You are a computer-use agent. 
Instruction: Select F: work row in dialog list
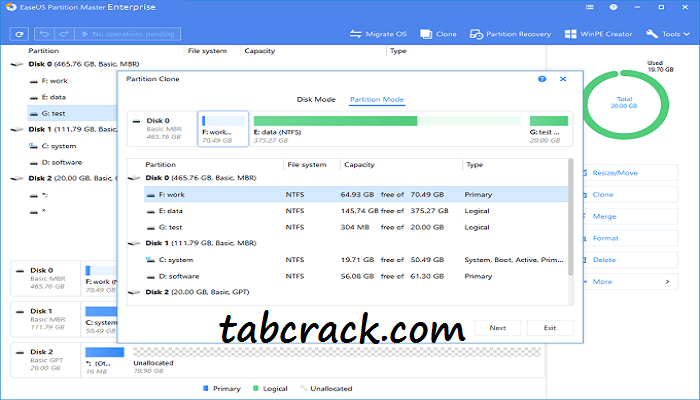tap(356, 195)
